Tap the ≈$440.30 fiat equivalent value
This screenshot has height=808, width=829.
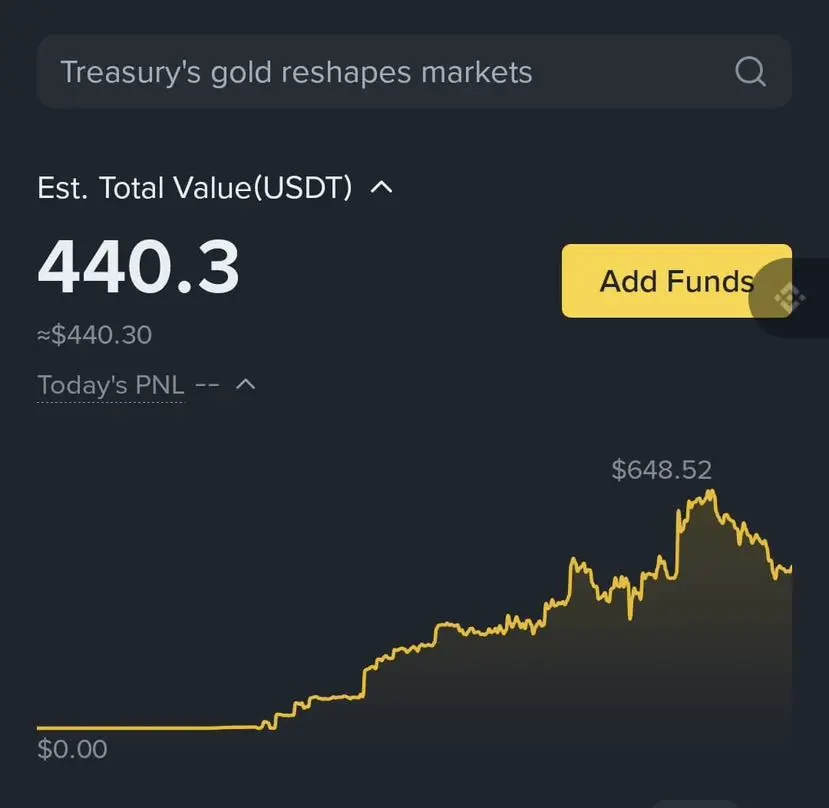[95, 335]
